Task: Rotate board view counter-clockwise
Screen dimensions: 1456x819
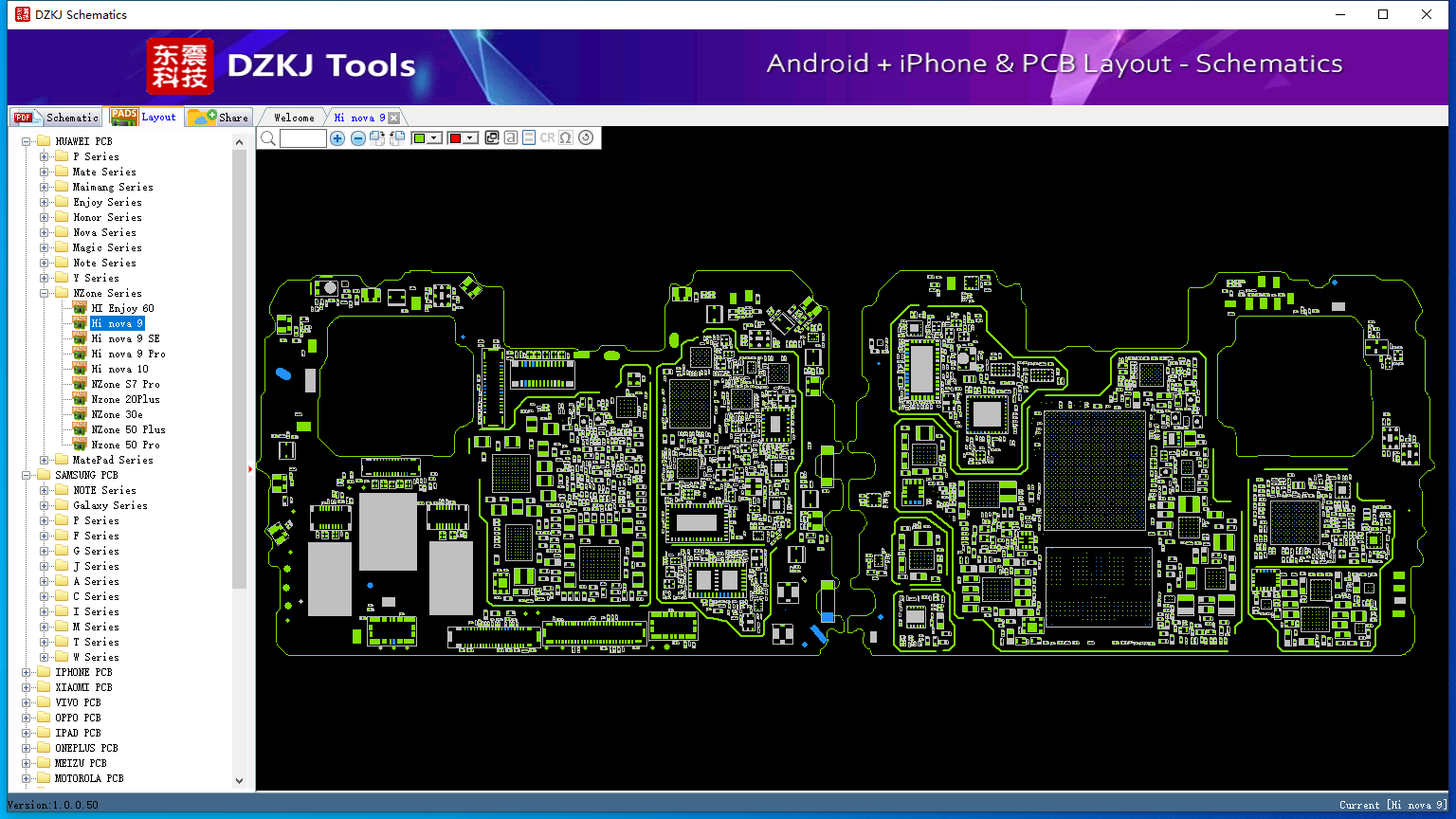Action: coord(397,138)
